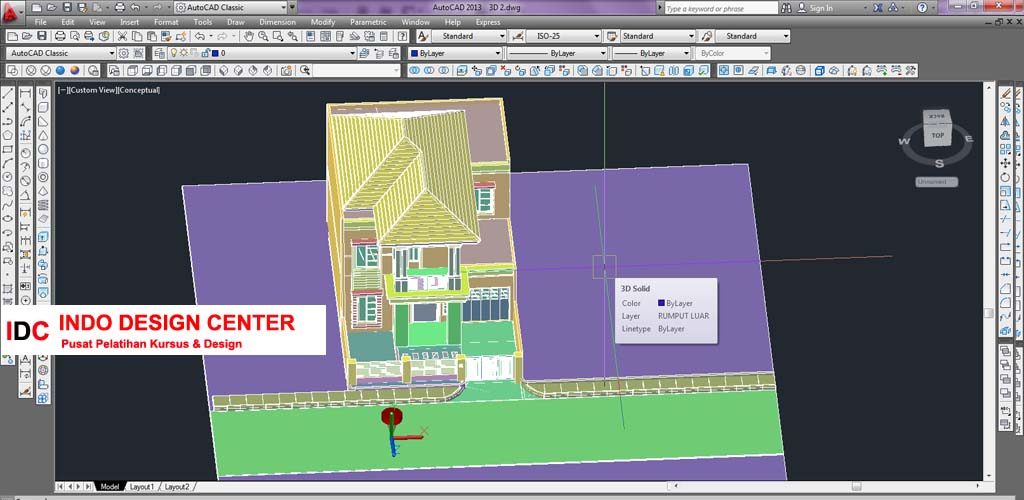The height and width of the screenshot is (500, 1024).
Task: Click the horizontal scrollbar thumb
Action: tap(856, 486)
